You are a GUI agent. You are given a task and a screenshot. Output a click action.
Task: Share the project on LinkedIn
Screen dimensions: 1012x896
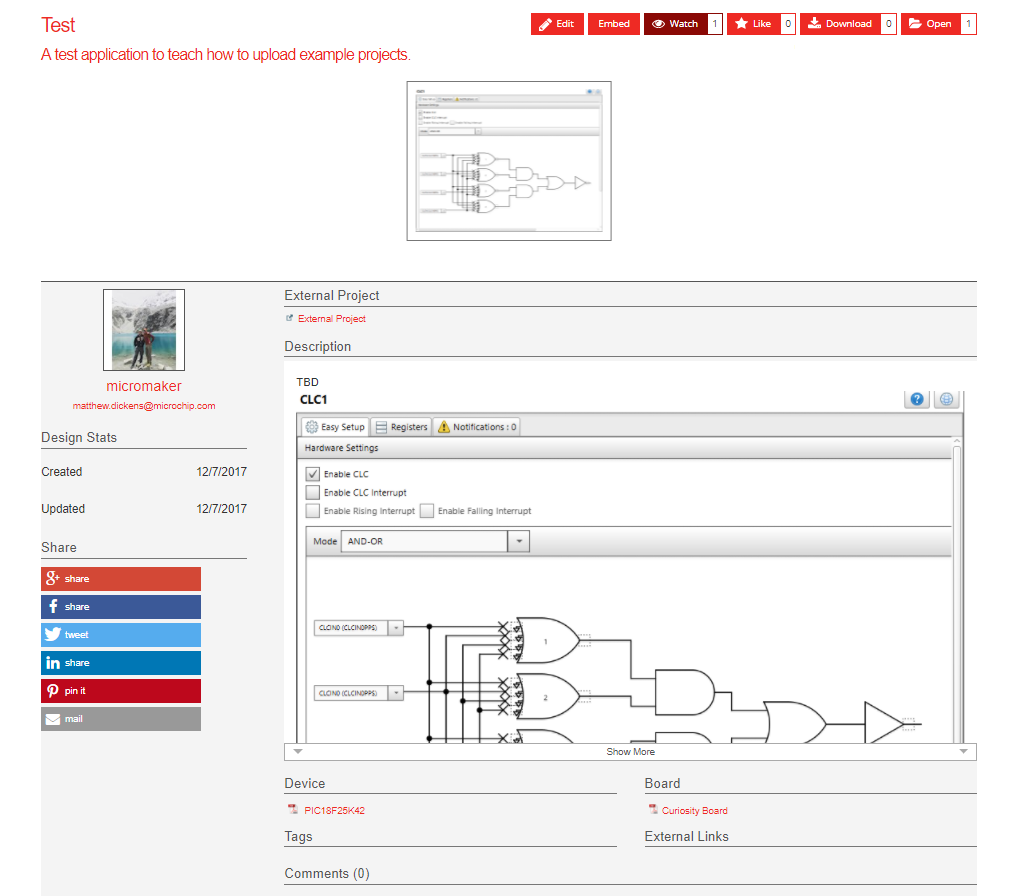(x=120, y=663)
